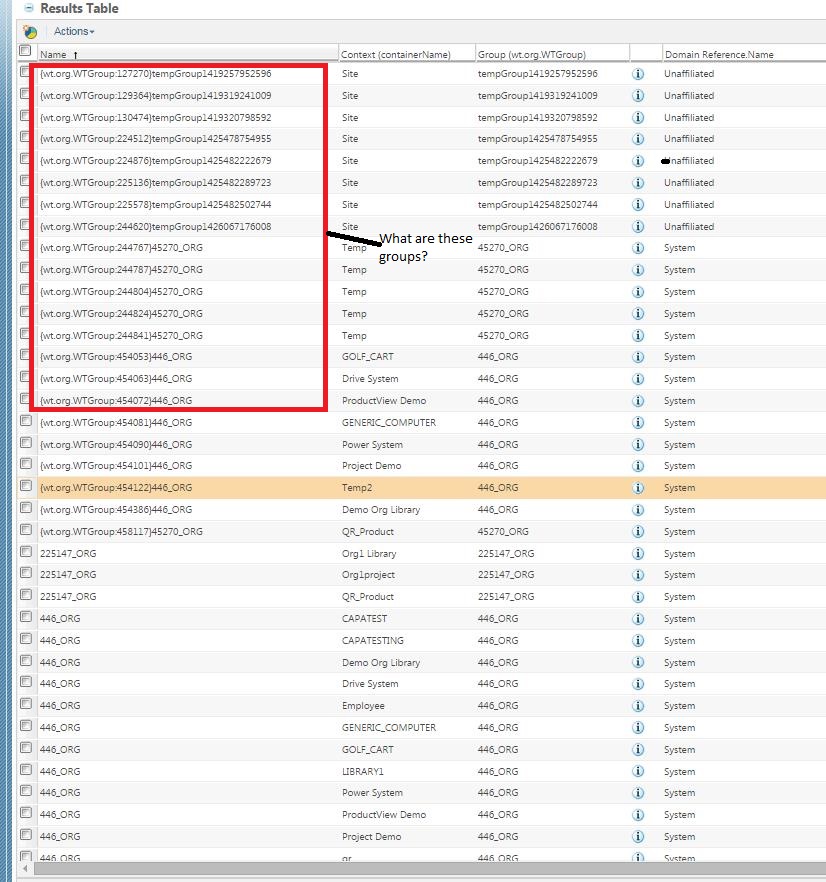Screen dimensions: 826x882
Task: Click the 446_ORG name in the CAPATESTING row
Action: click(60, 641)
